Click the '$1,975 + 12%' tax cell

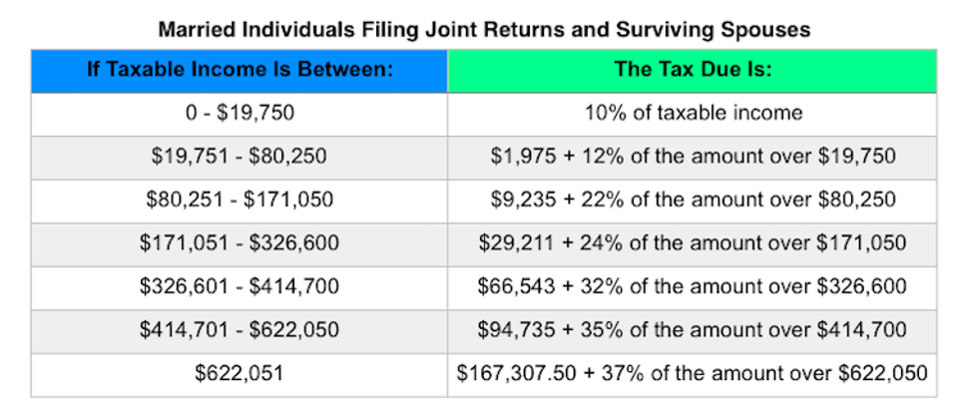point(692,157)
